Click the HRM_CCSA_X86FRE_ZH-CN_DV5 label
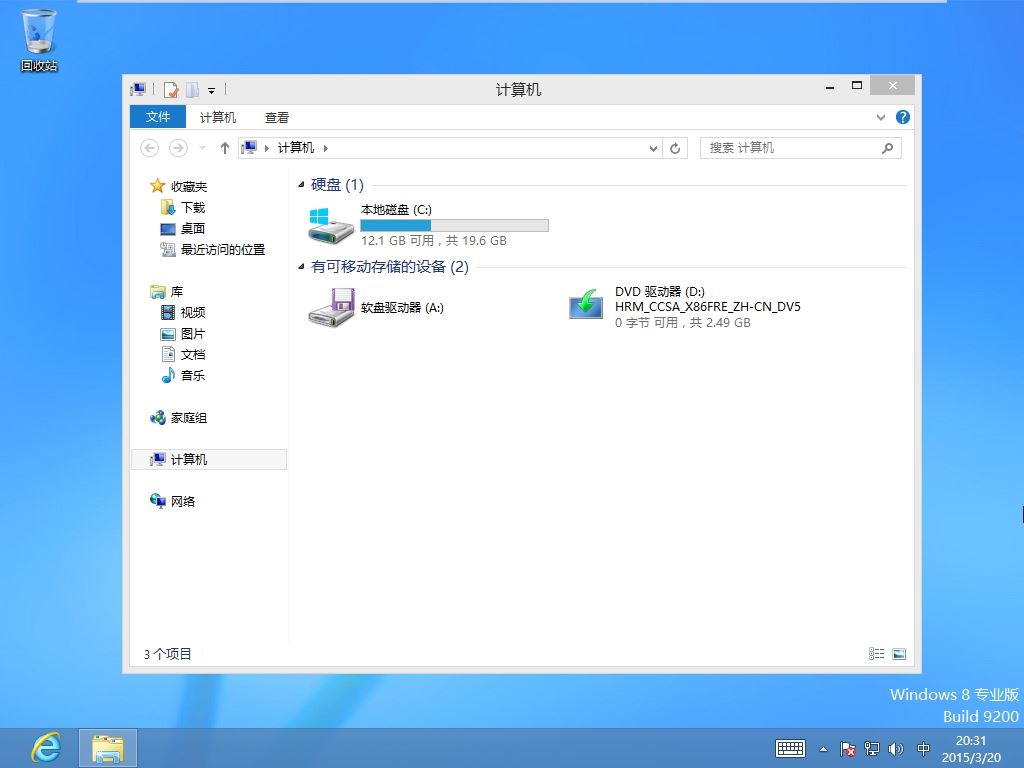The image size is (1024, 768). [x=708, y=307]
